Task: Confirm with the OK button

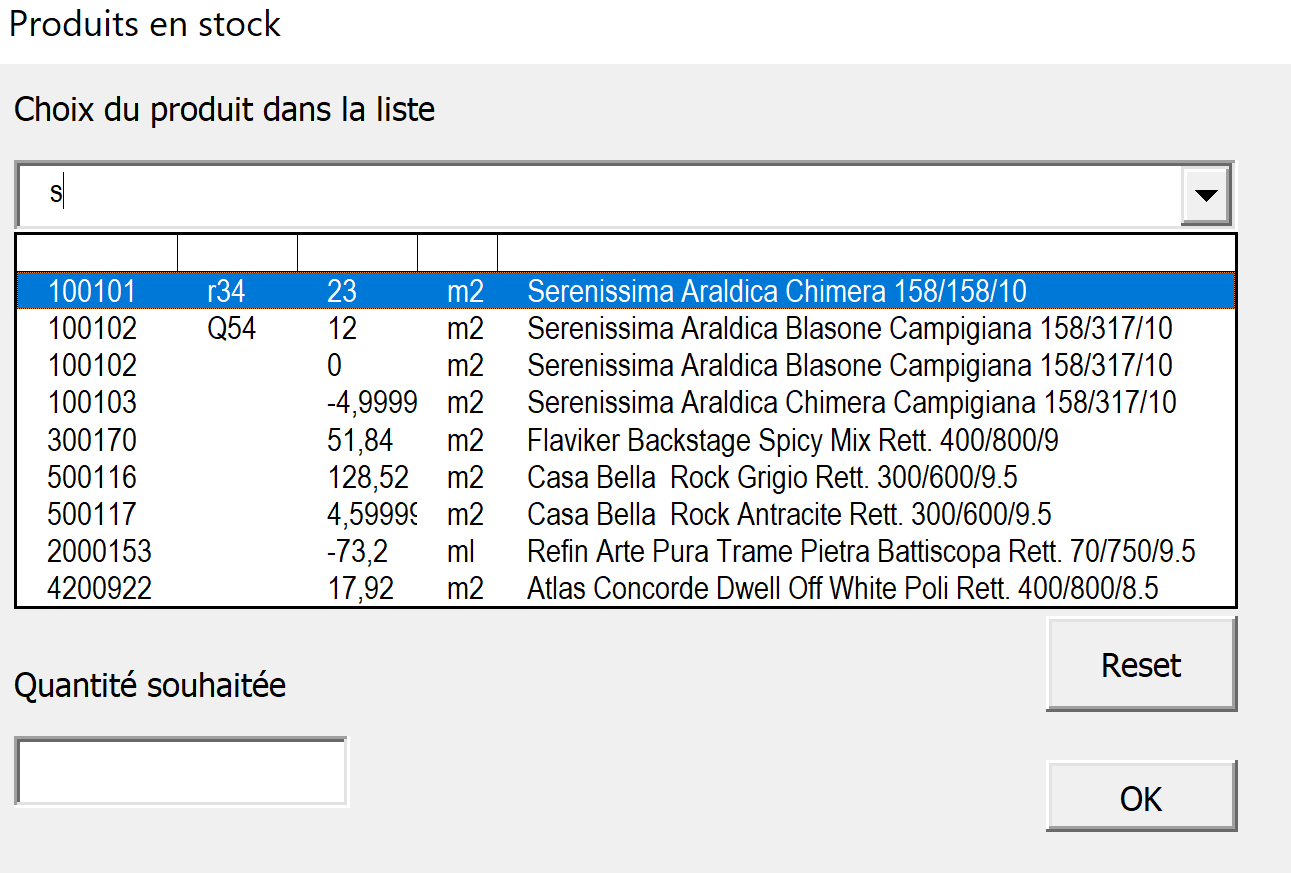Action: pos(1141,797)
